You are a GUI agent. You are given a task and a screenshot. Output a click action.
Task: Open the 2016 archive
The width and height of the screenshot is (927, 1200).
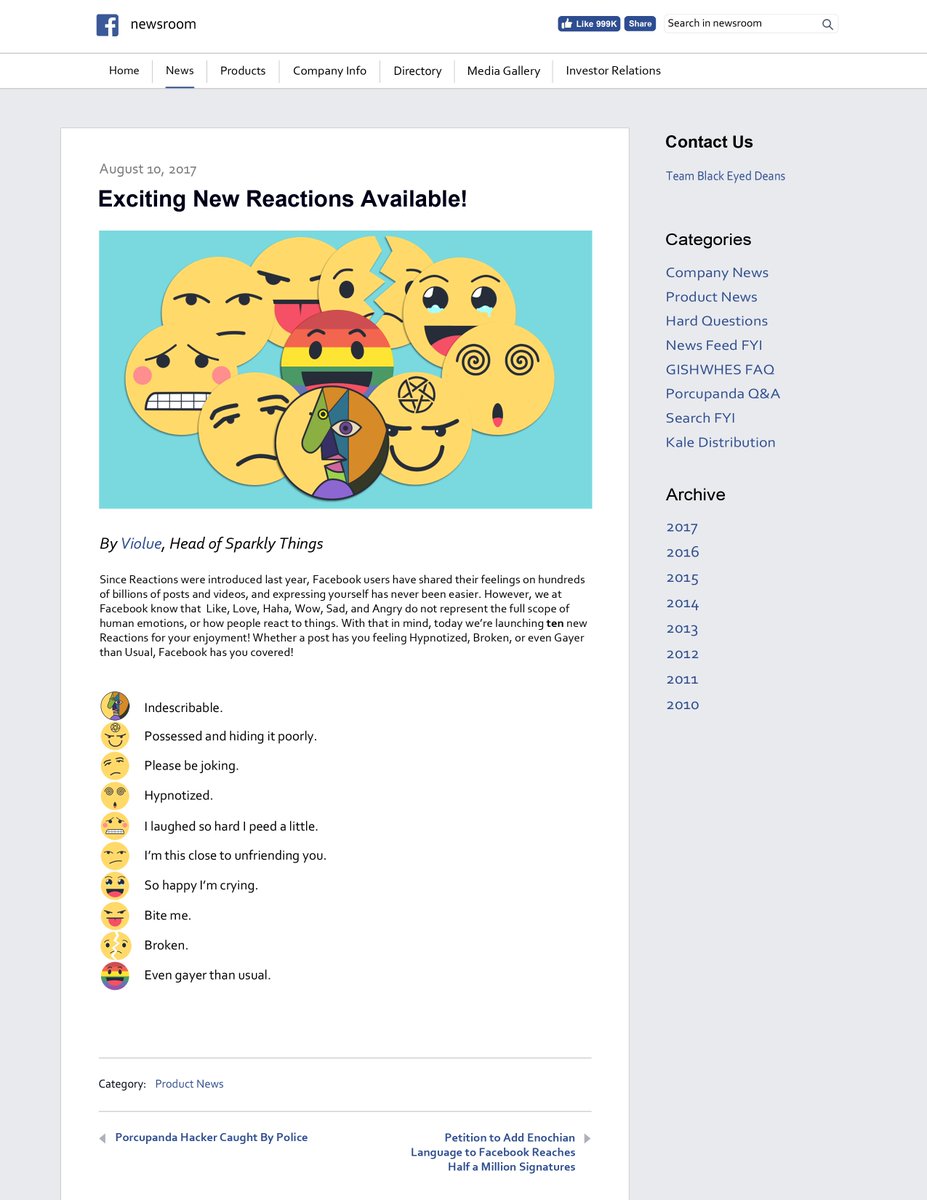682,552
